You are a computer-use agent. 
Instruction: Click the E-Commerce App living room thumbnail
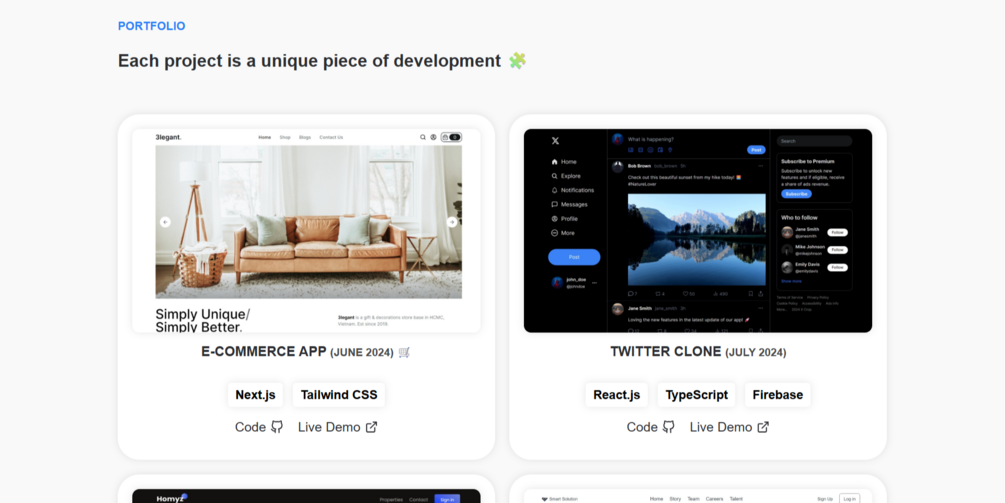(306, 231)
